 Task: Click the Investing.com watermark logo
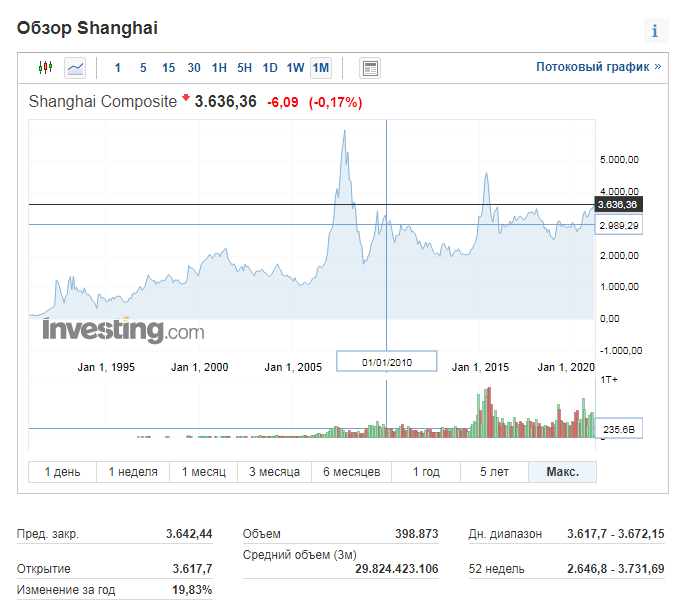[x=122, y=331]
